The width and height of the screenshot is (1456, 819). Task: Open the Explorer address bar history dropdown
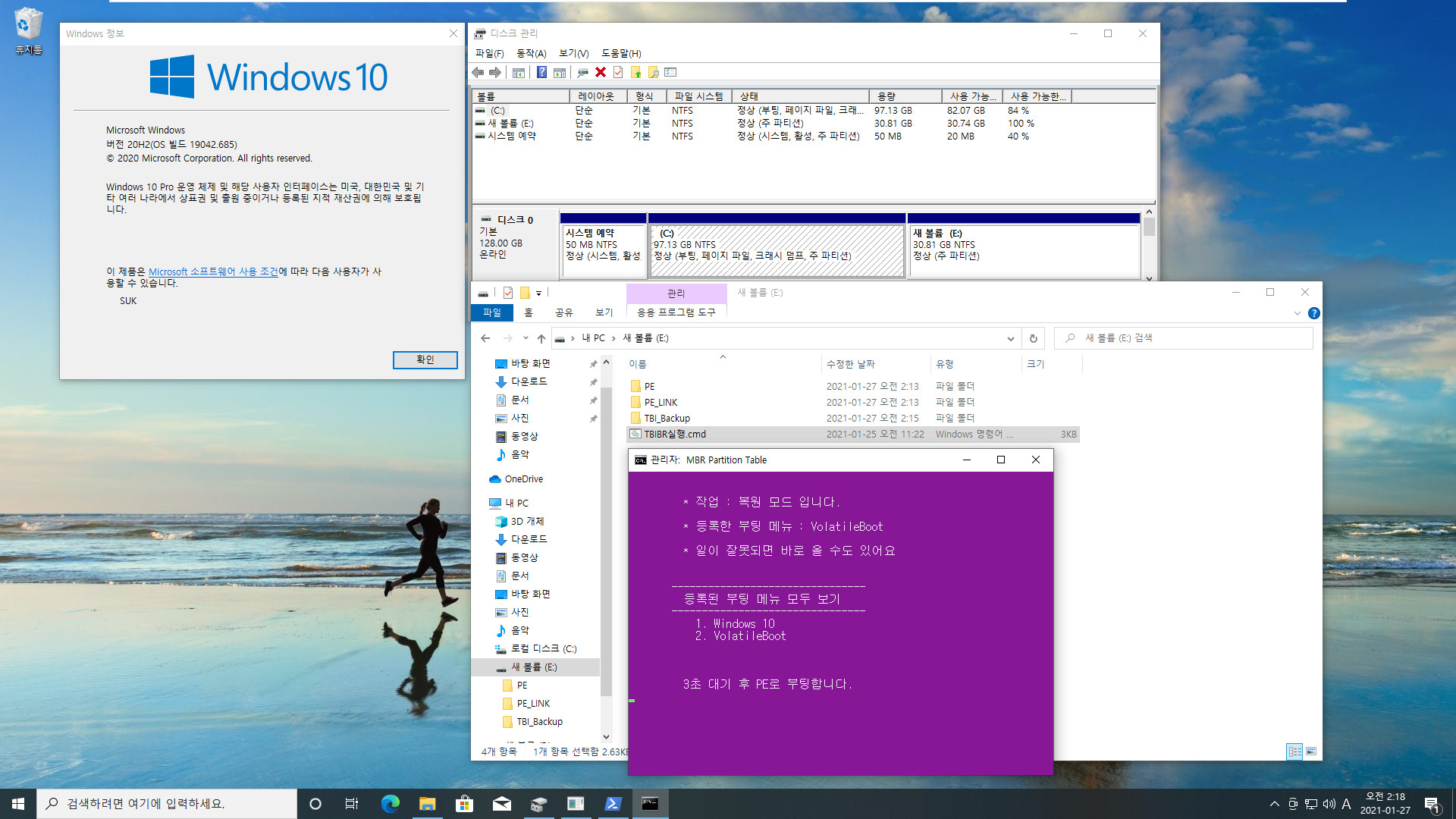point(1011,338)
